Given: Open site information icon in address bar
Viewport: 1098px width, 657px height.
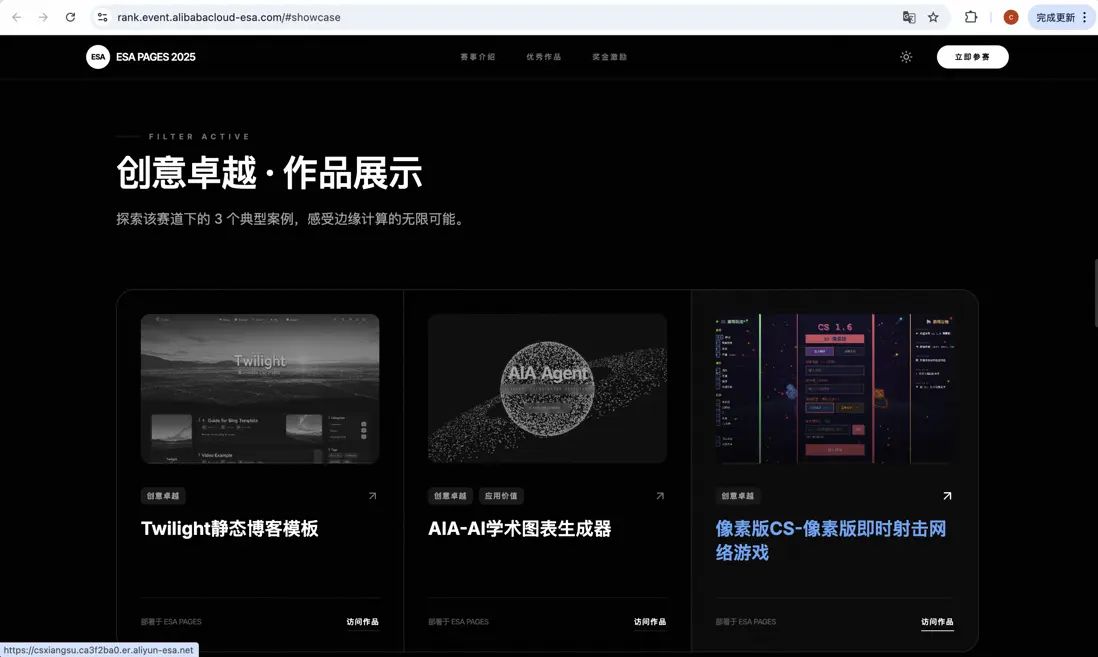Looking at the screenshot, I should tap(103, 18).
